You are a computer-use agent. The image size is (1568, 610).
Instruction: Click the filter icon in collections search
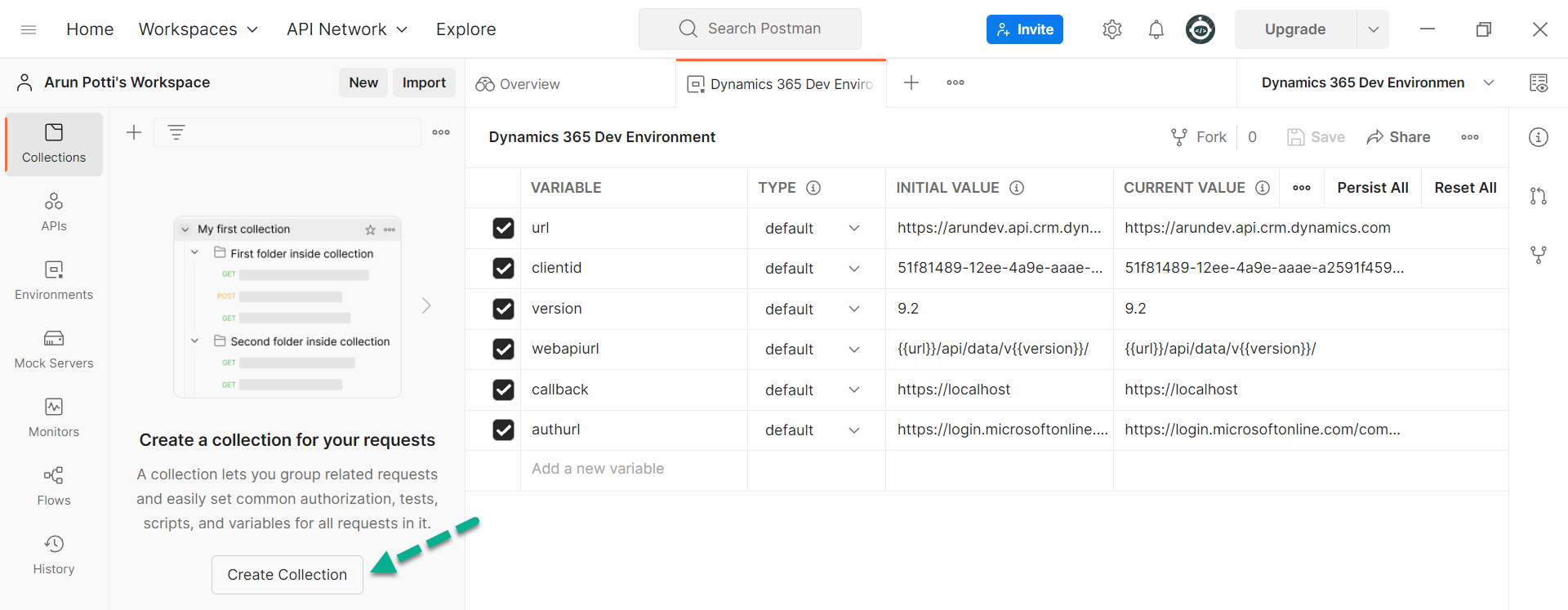(x=176, y=132)
